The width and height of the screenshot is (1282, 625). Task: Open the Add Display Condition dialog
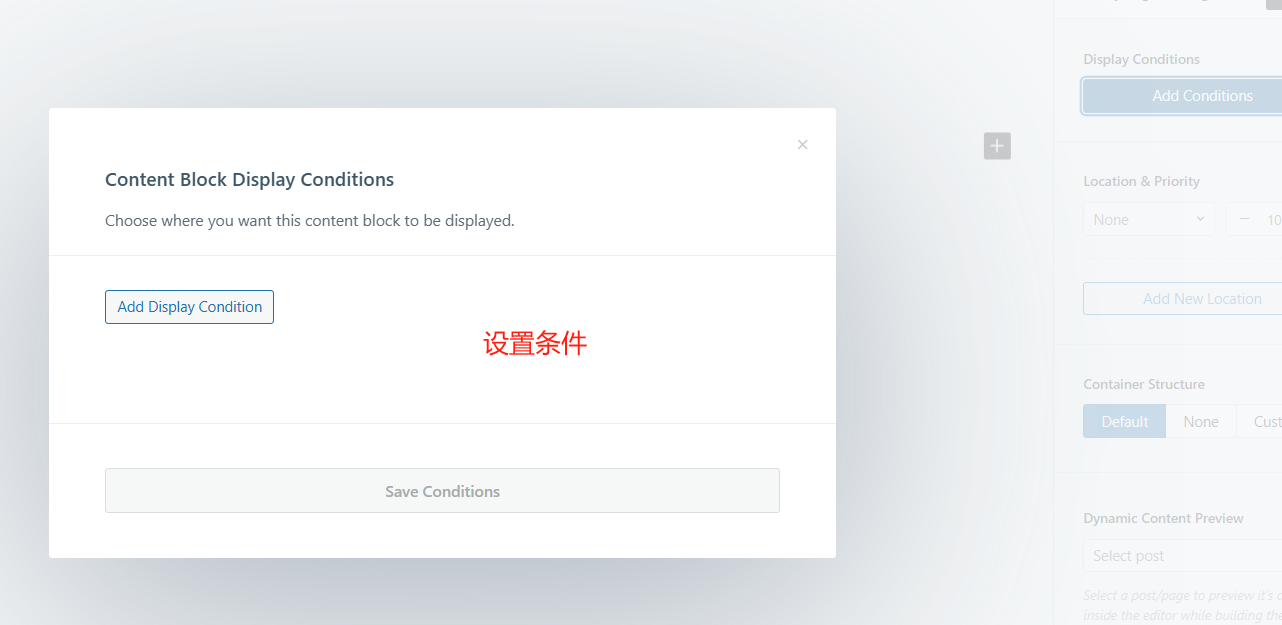pos(189,307)
